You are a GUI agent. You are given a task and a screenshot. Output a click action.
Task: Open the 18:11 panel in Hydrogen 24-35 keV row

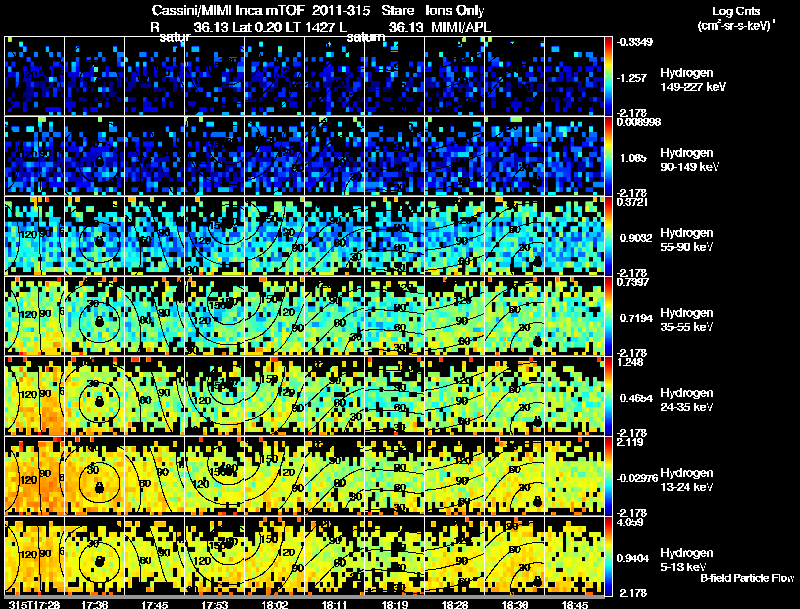click(335, 396)
